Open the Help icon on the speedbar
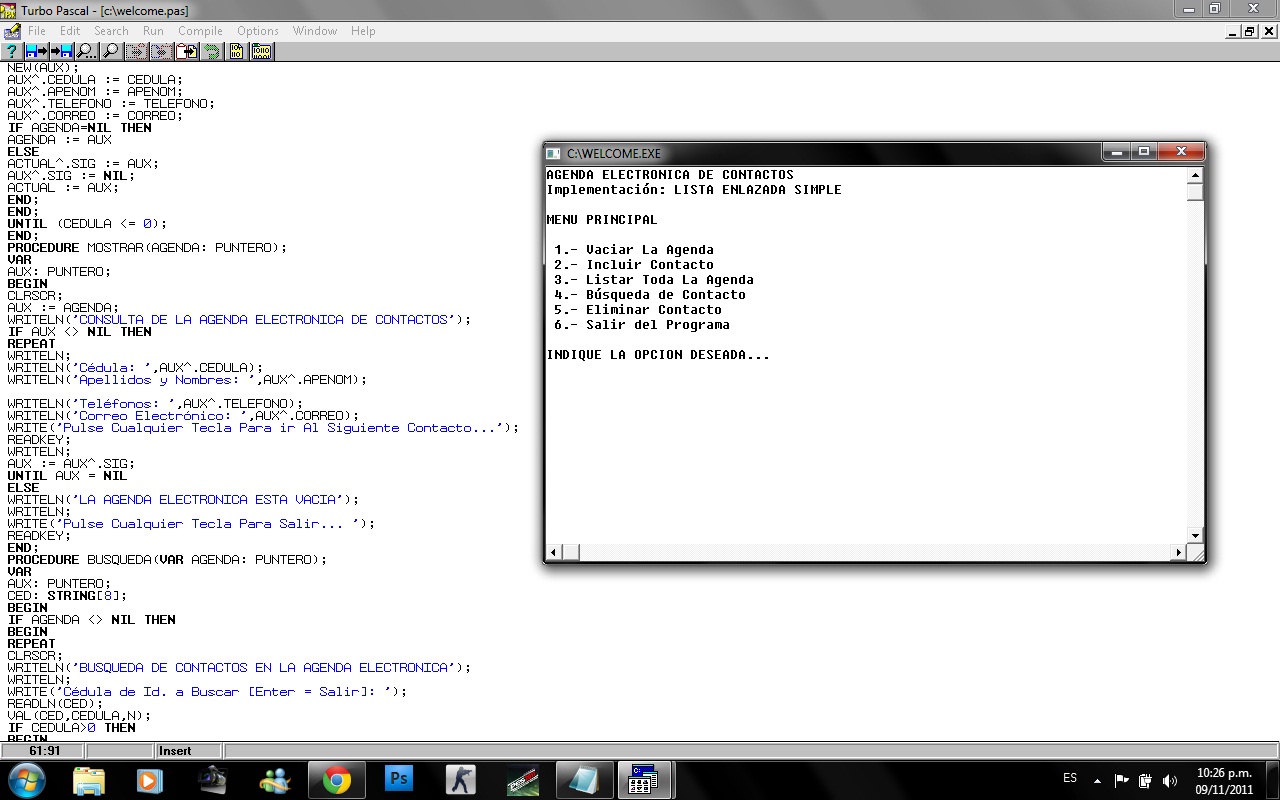Screen dimensions: 1280x800 click(12, 51)
